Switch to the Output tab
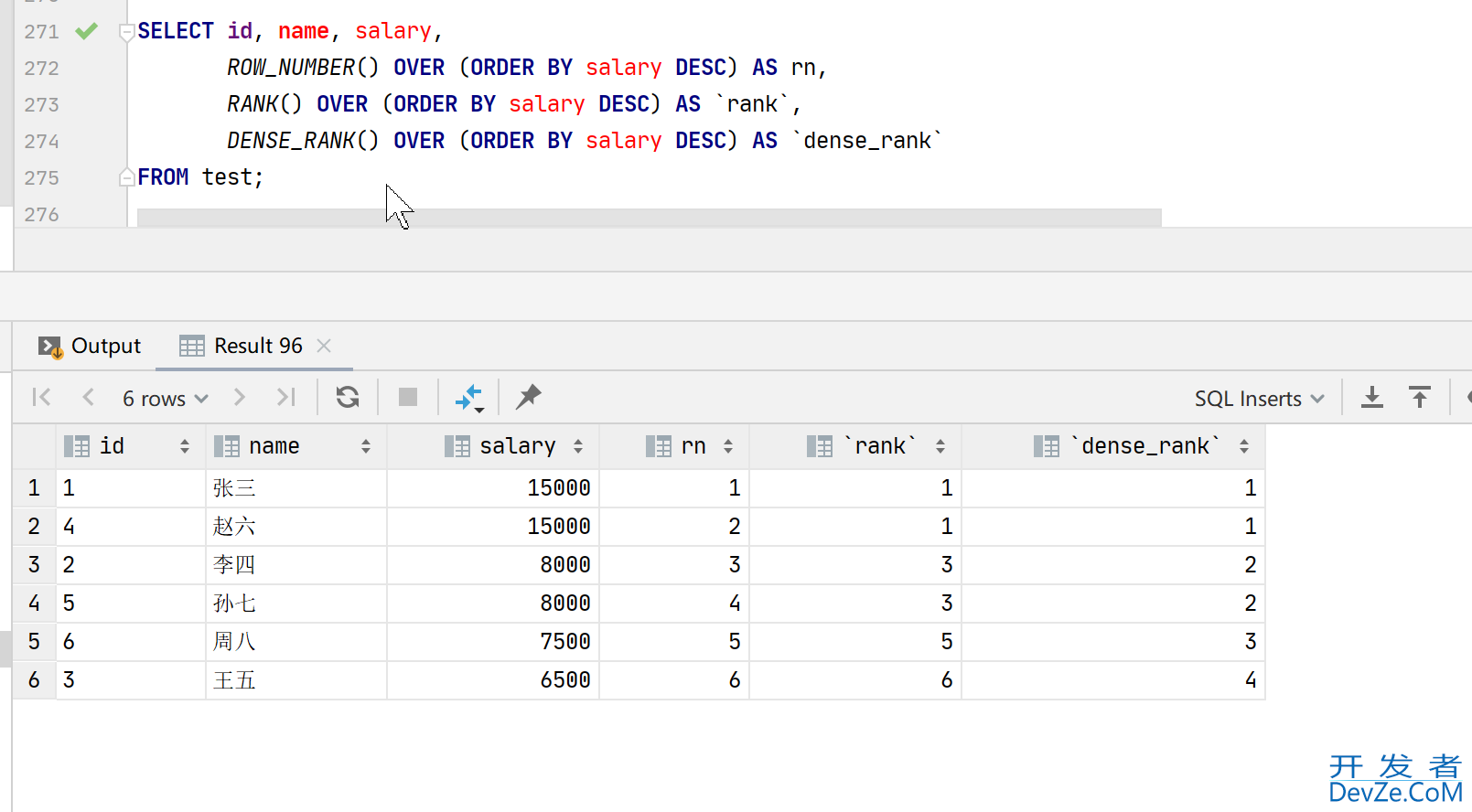 [x=90, y=347]
